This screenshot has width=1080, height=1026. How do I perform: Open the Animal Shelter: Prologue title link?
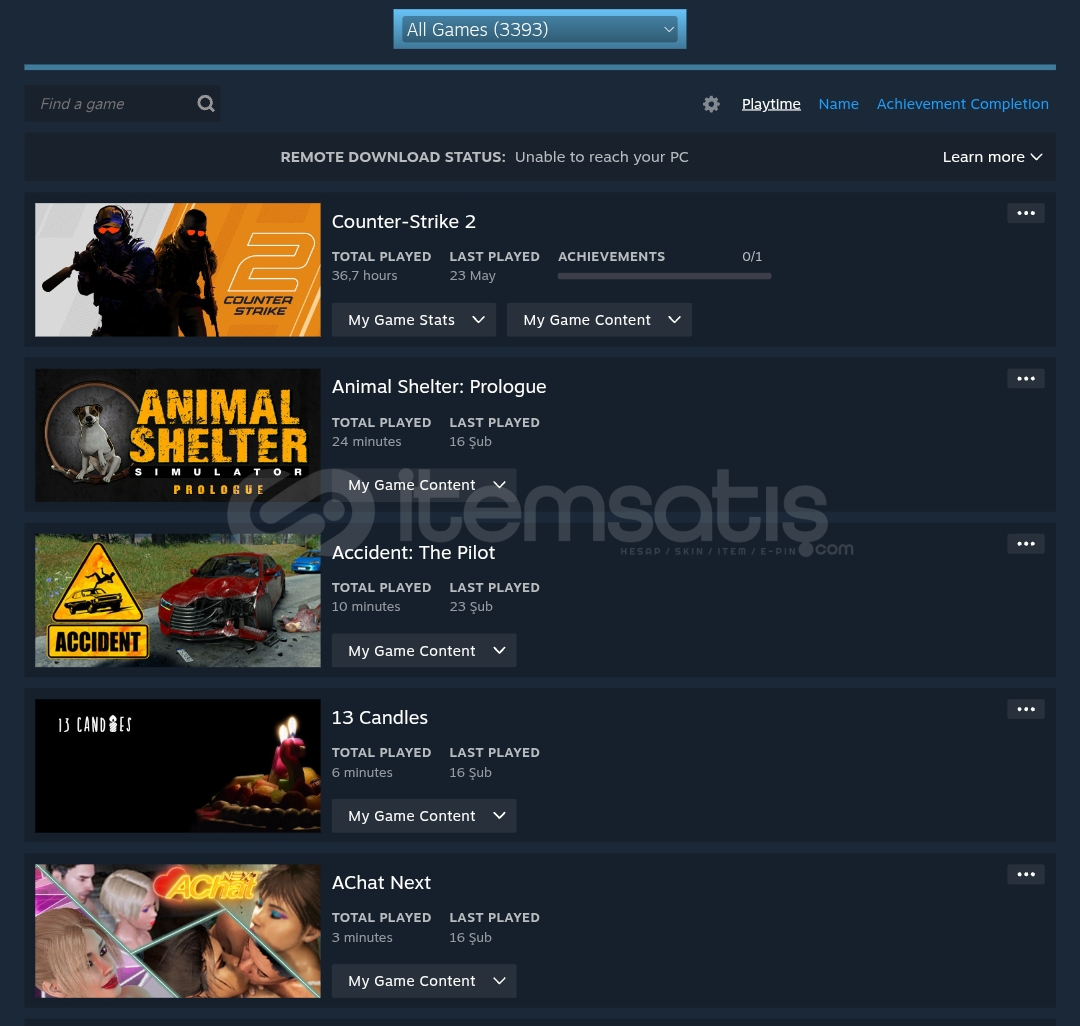coord(439,387)
